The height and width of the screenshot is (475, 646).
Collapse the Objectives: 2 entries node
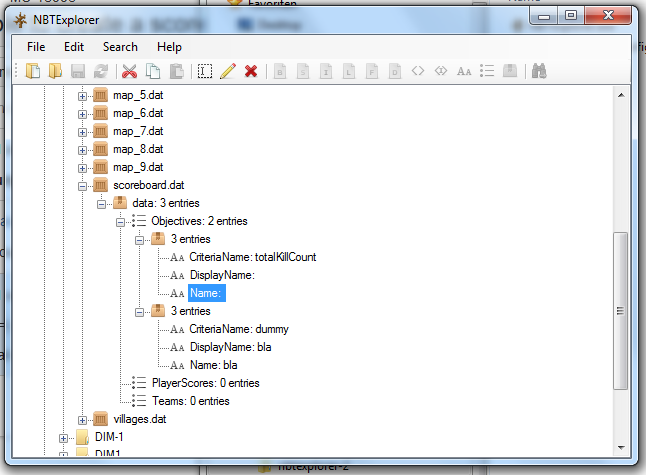coord(120,222)
